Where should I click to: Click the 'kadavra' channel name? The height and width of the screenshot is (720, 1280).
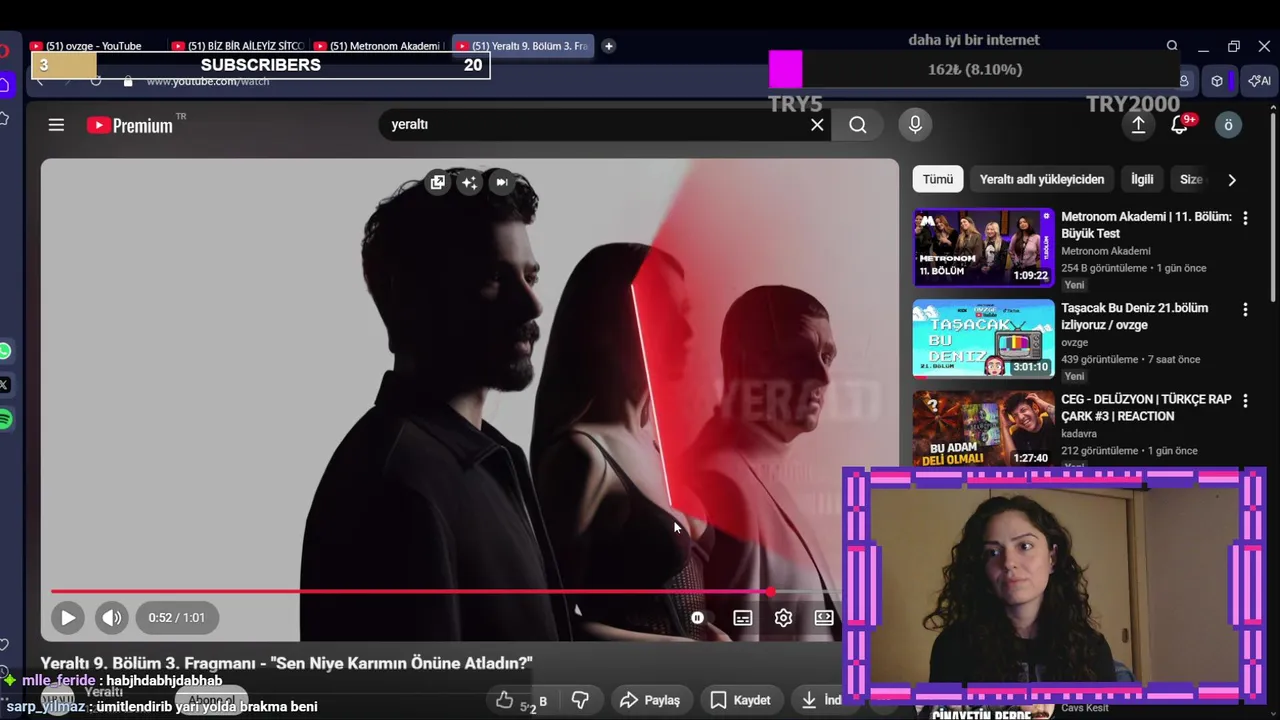(1079, 434)
